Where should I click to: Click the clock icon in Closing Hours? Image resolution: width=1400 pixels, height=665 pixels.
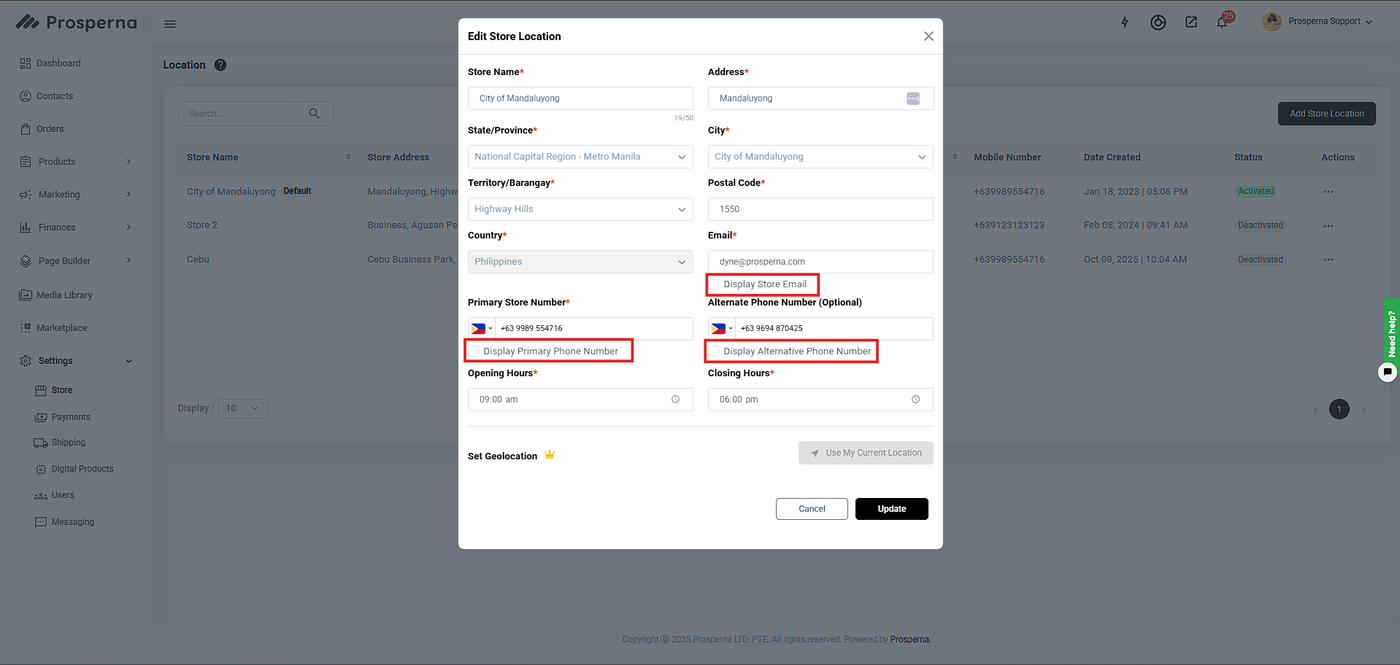pos(915,399)
